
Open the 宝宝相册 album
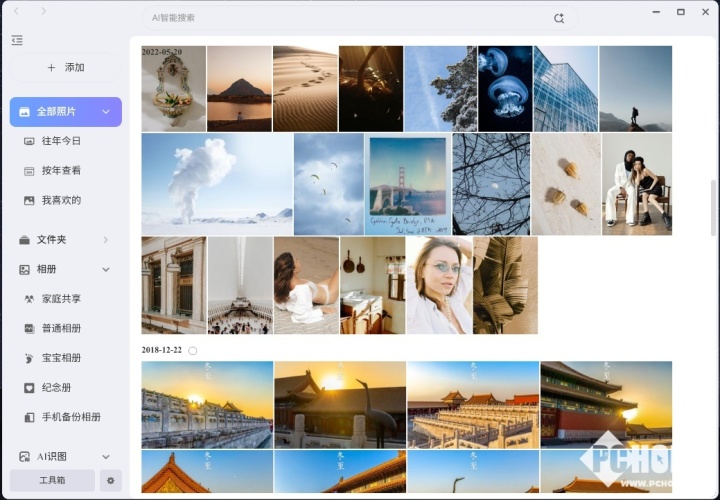(x=61, y=358)
